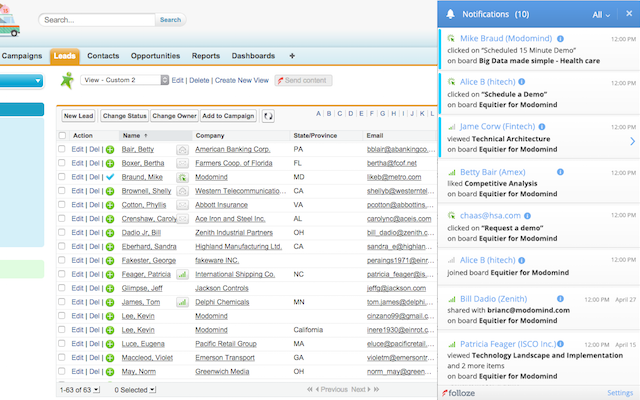Image resolution: width=640 pixels, height=400 pixels.
Task: Click green add icon in Bair, Betty row
Action: tap(110, 150)
